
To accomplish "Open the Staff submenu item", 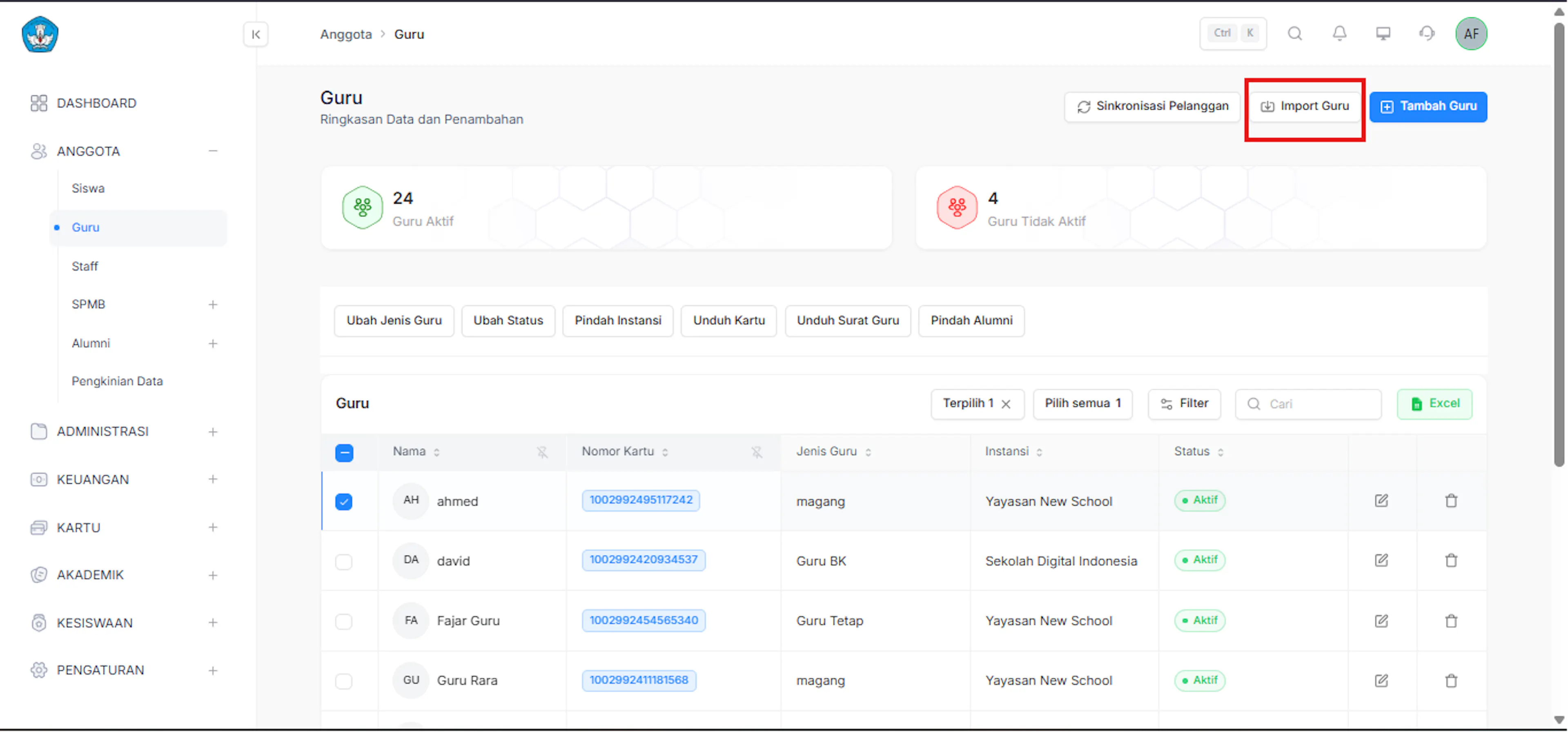I will (x=85, y=267).
